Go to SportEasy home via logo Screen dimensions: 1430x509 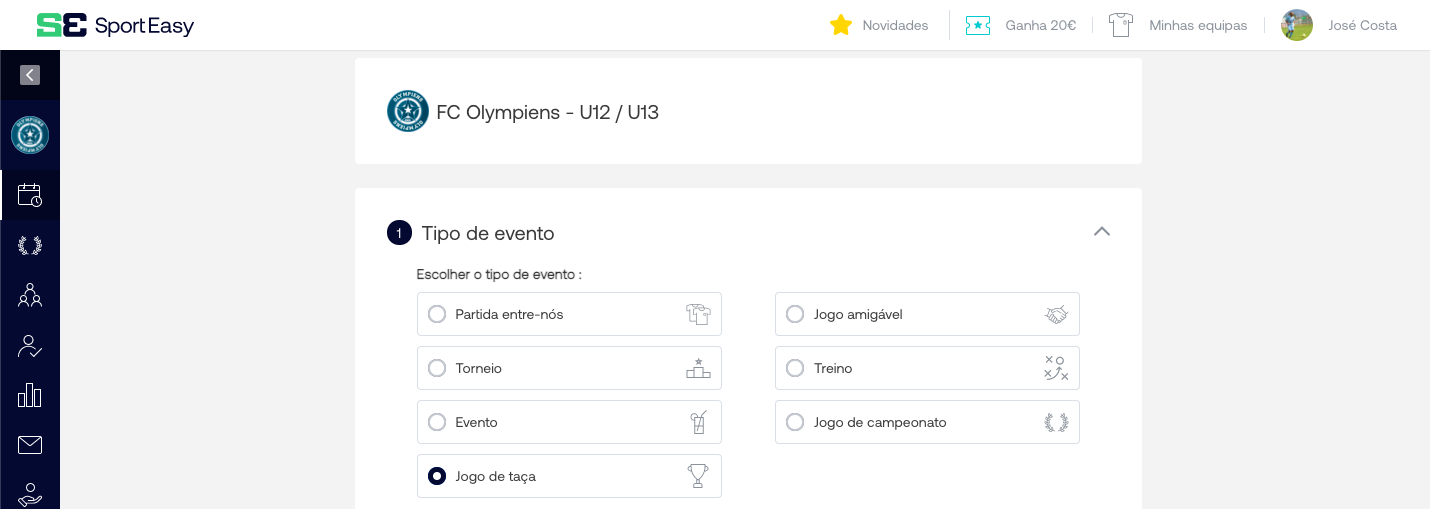coord(115,25)
